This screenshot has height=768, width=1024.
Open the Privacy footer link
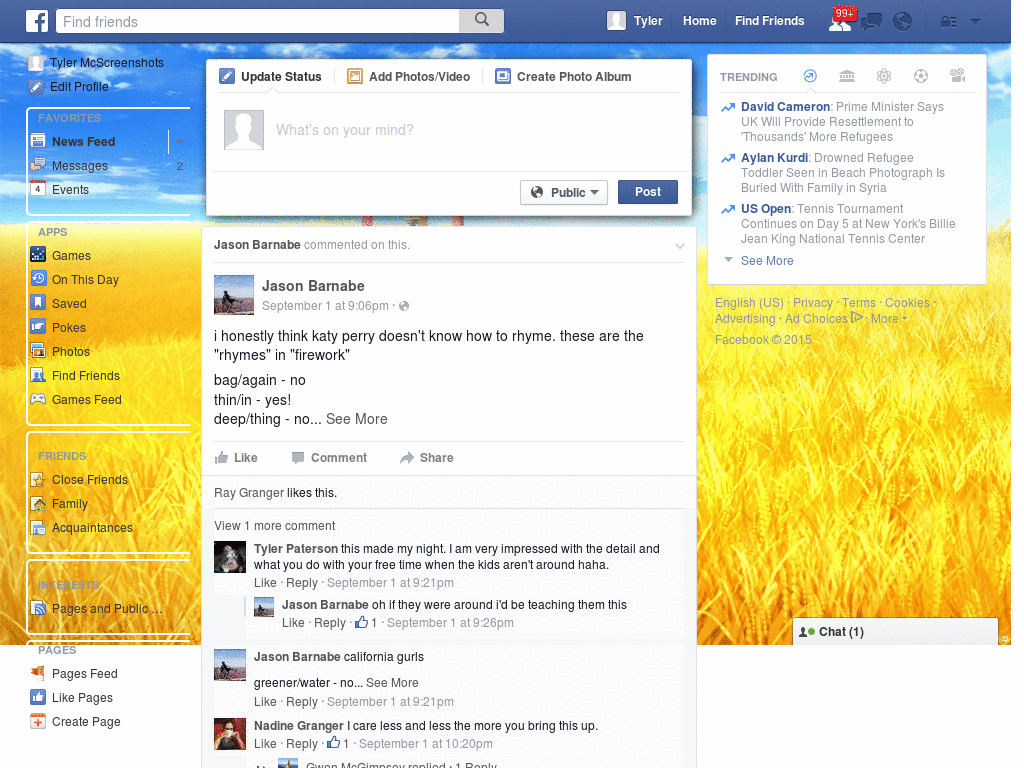point(812,302)
